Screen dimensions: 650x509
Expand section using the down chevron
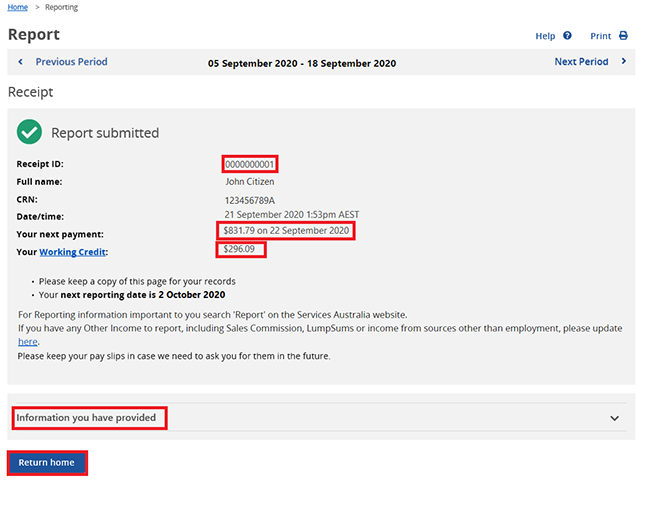(614, 418)
